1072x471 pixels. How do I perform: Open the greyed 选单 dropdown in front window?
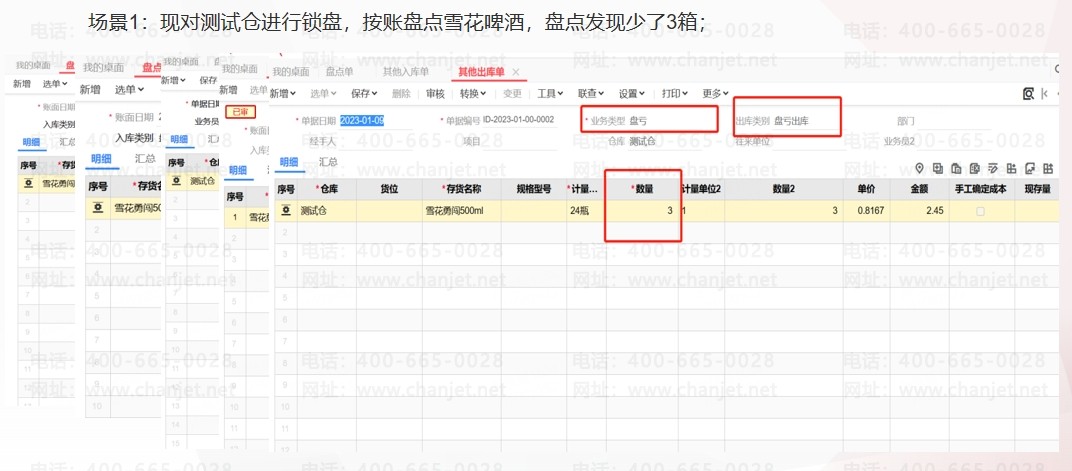click(323, 94)
